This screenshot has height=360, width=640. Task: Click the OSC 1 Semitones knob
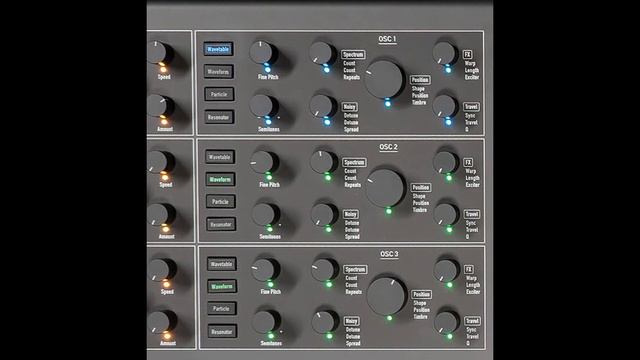tap(263, 106)
